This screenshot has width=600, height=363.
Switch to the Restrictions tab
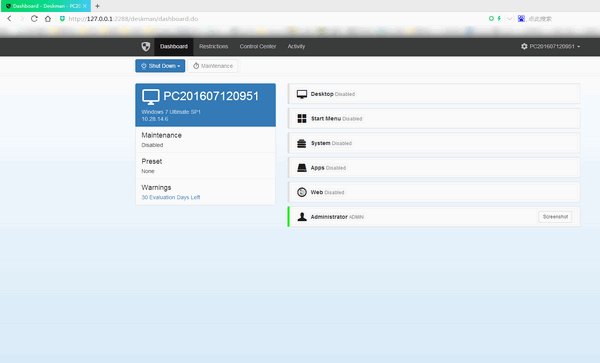pyautogui.click(x=214, y=46)
